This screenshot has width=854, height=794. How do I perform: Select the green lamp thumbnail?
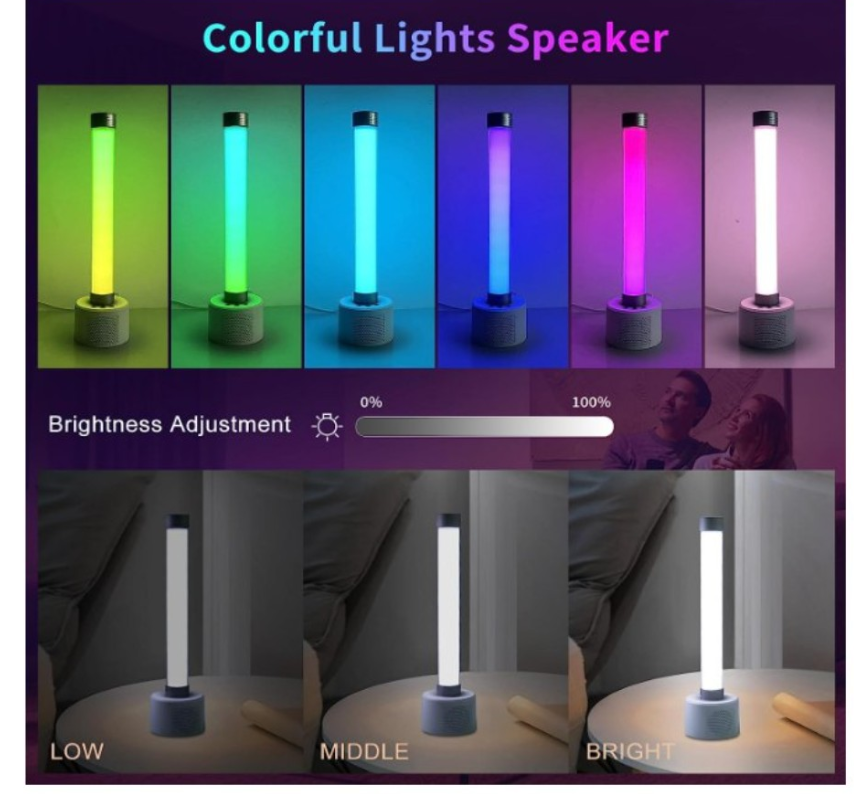pyautogui.click(x=236, y=227)
